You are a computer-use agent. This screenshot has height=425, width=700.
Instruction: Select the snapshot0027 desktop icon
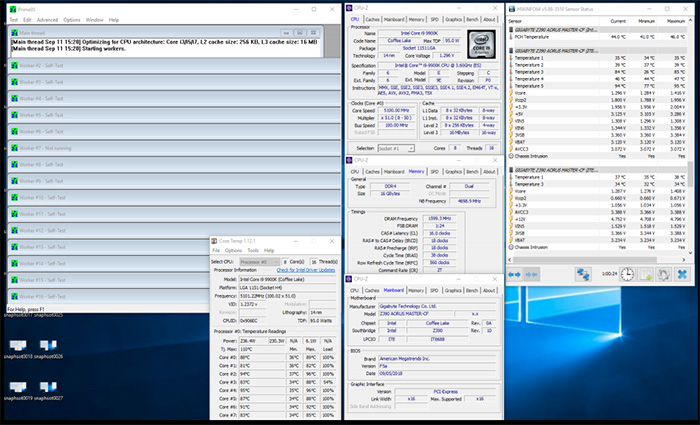point(48,390)
